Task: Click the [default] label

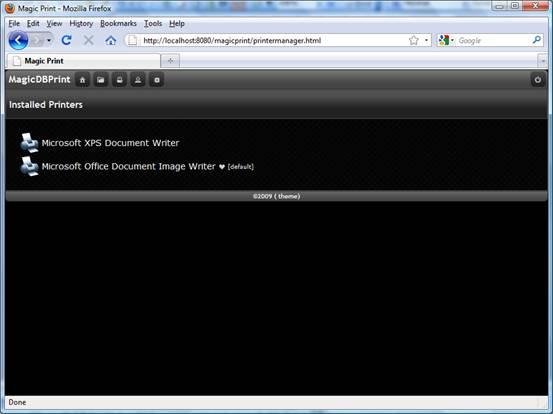Action: (241, 166)
